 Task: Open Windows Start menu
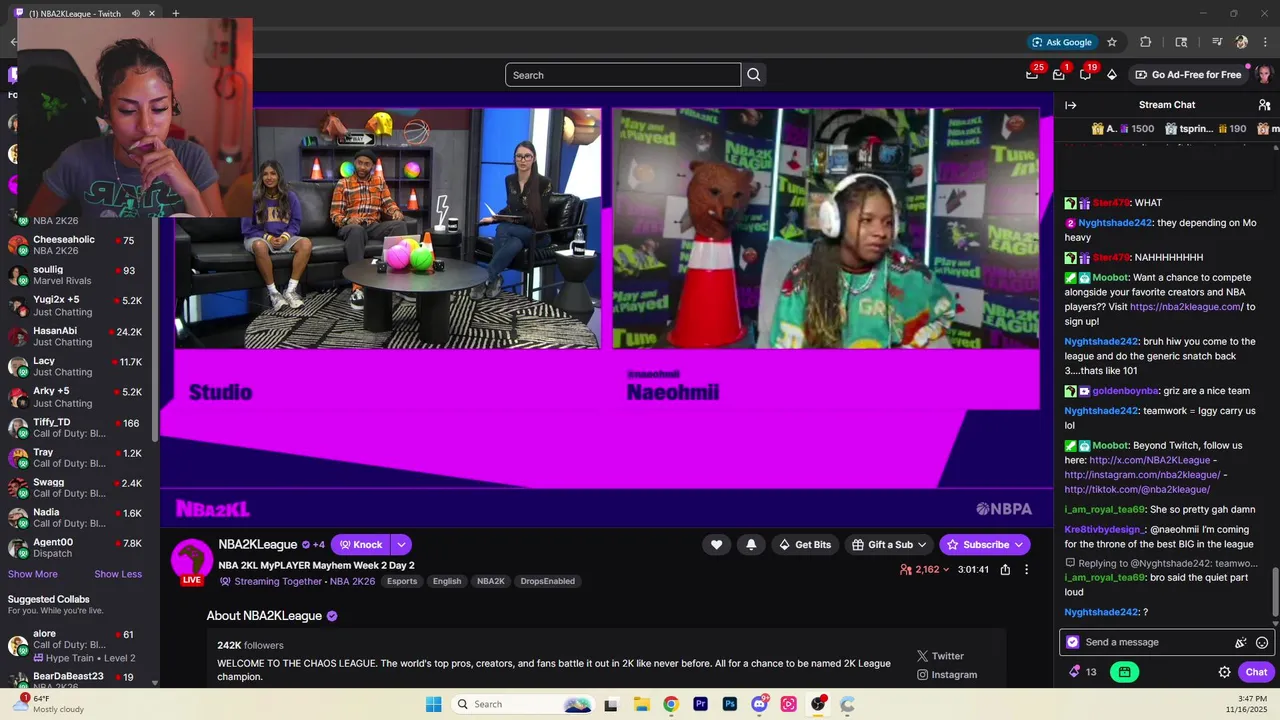[x=433, y=704]
